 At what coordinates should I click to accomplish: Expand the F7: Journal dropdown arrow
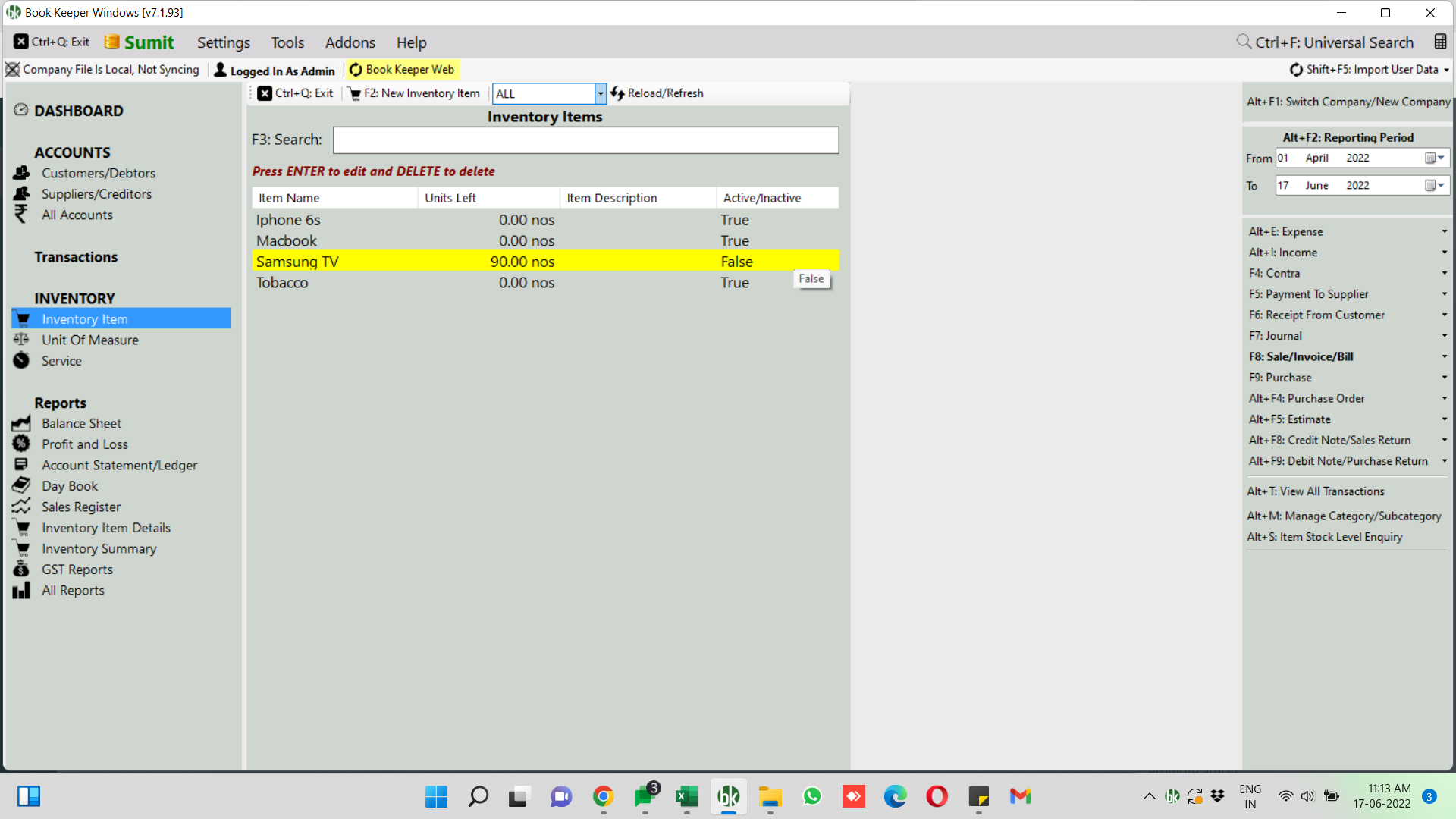click(1444, 336)
